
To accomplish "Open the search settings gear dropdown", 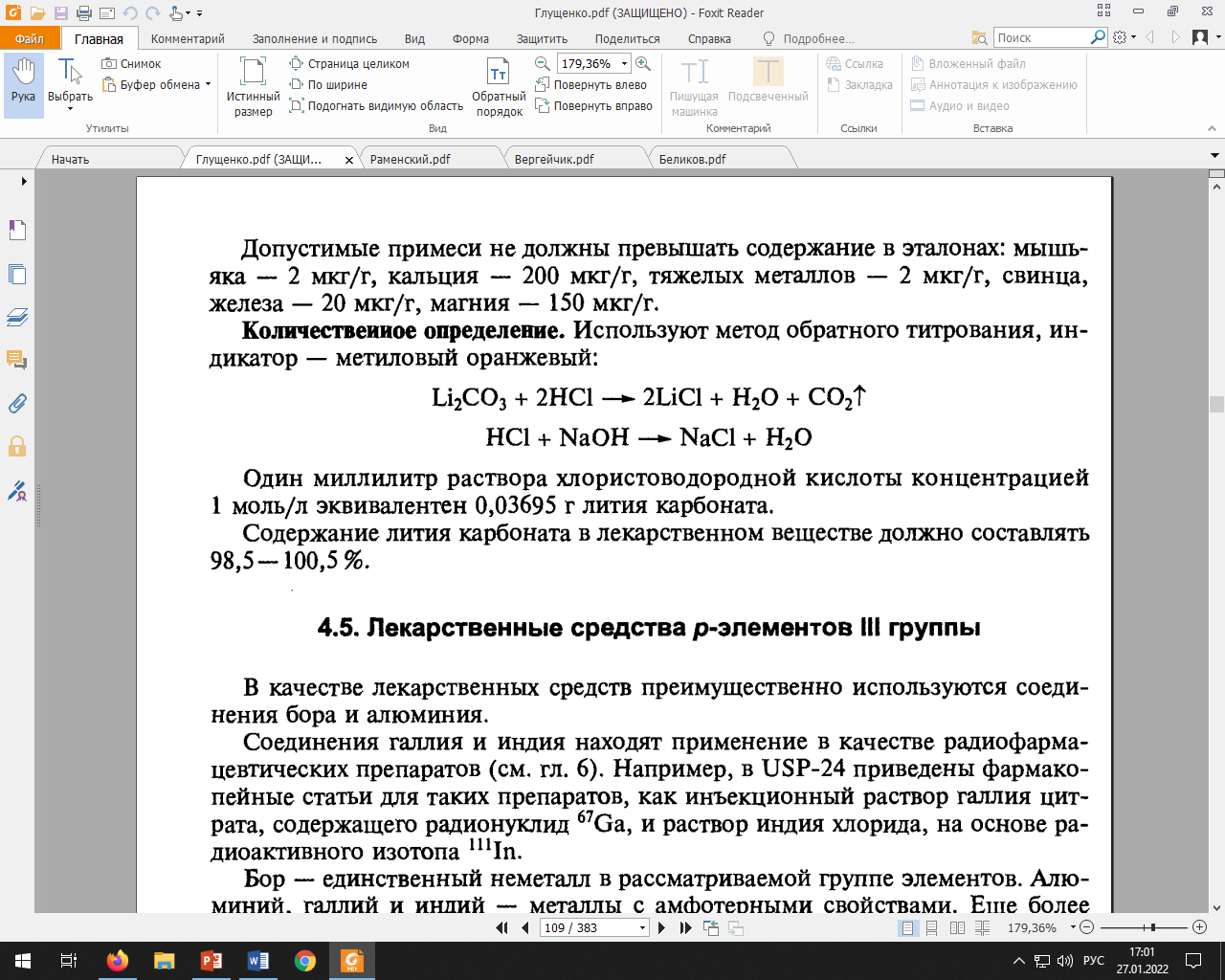I will (1125, 37).
